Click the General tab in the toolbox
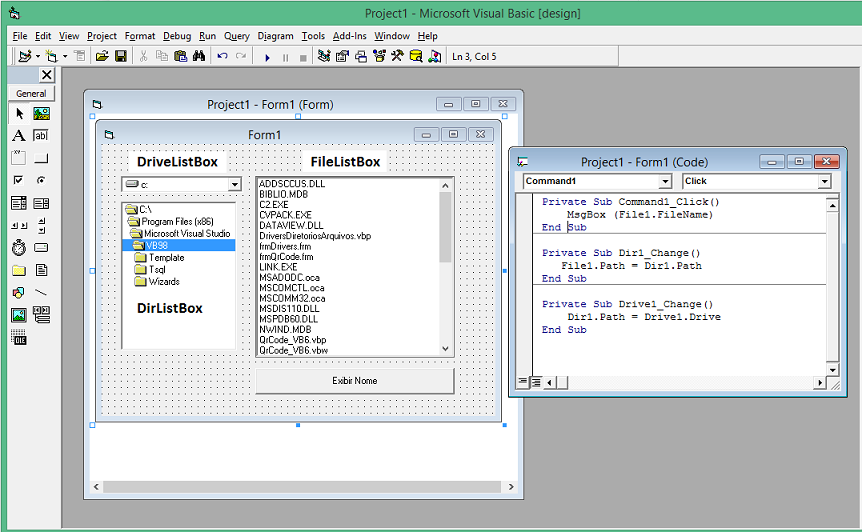 31,93
